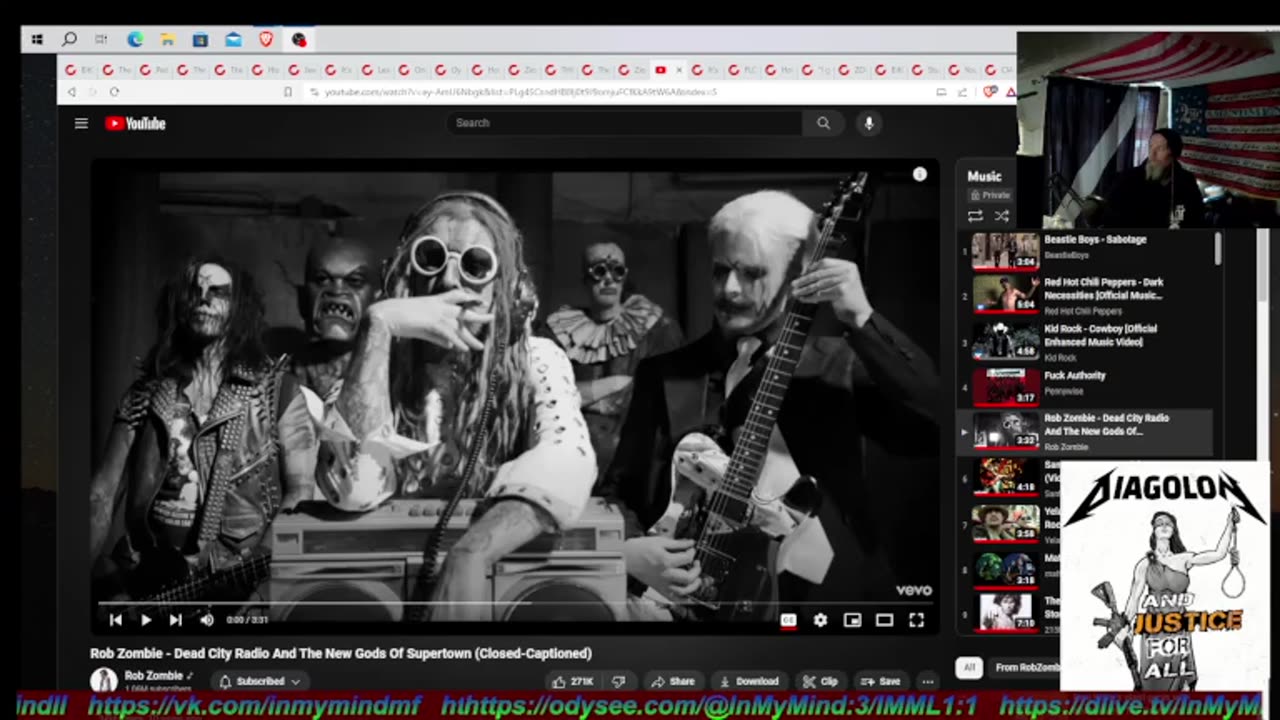The height and width of the screenshot is (720, 1280).
Task: Skip to the next video
Action: pos(176,620)
